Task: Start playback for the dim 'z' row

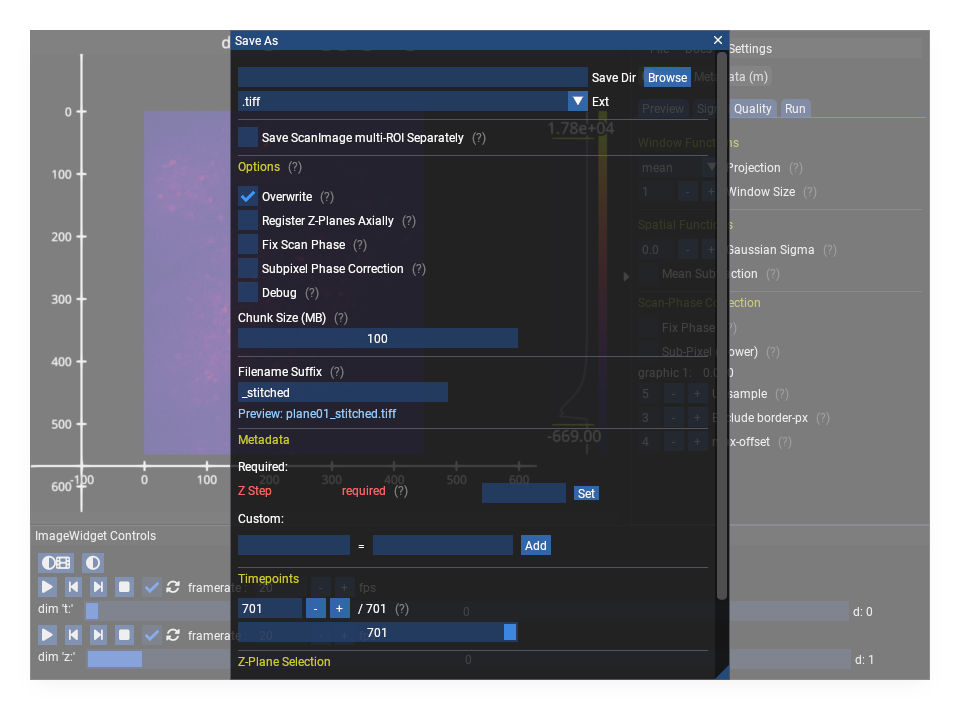Action: [47, 635]
